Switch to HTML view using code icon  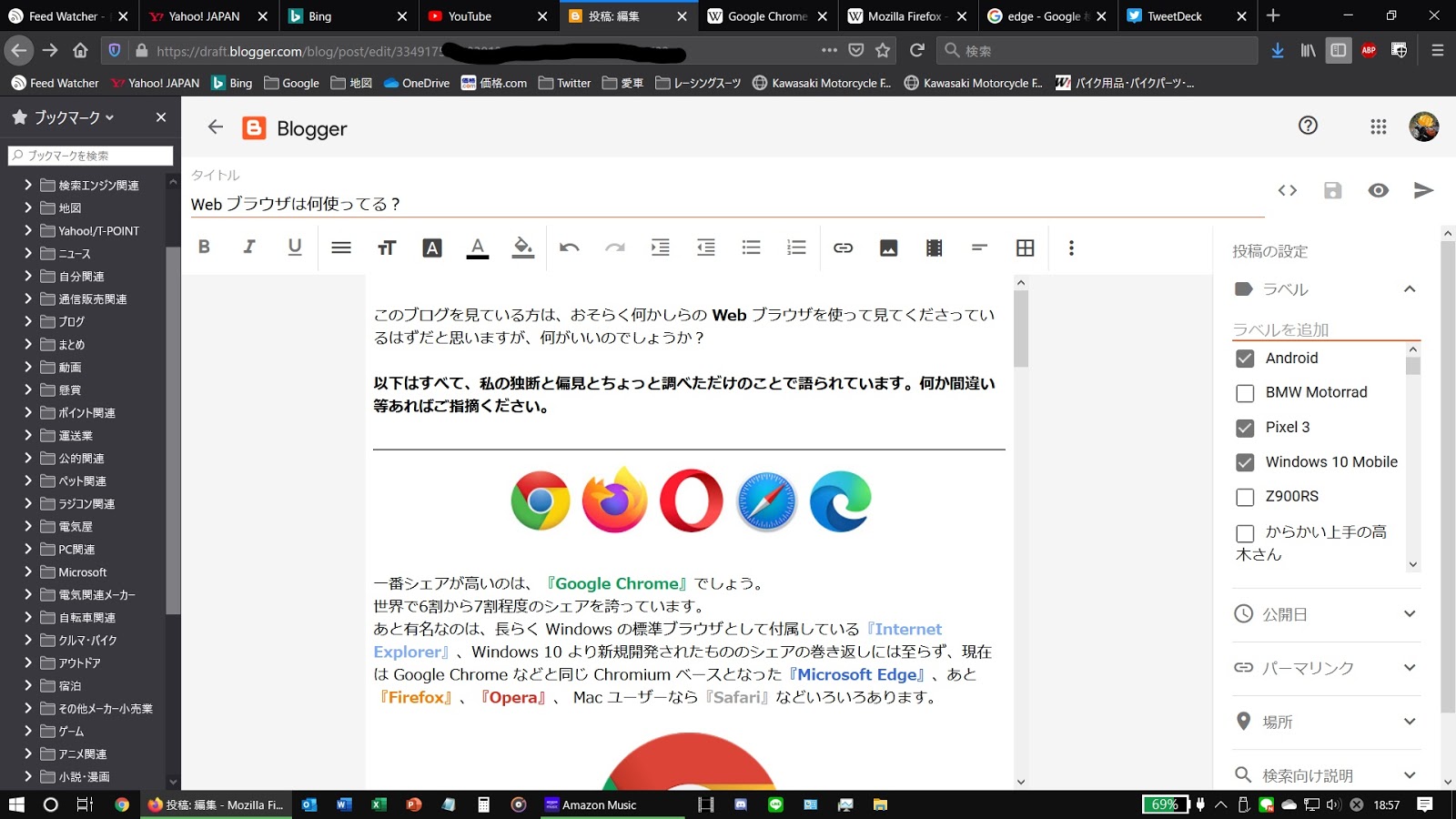pyautogui.click(x=1287, y=190)
